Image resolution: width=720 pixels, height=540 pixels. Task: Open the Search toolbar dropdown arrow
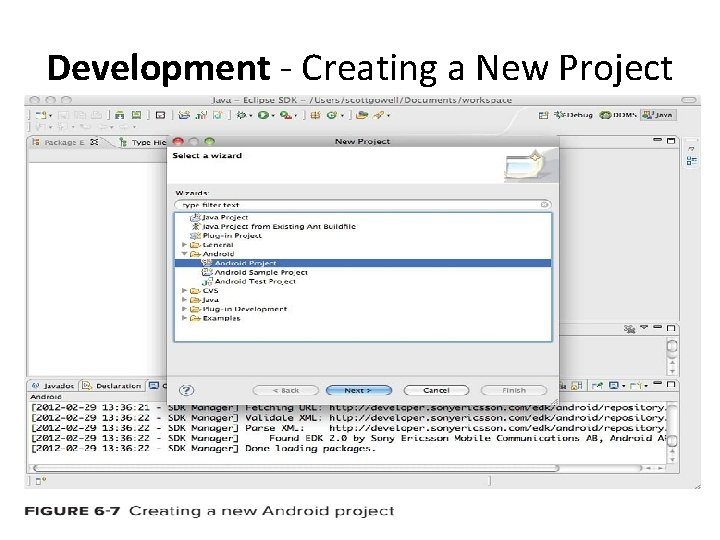click(x=388, y=116)
